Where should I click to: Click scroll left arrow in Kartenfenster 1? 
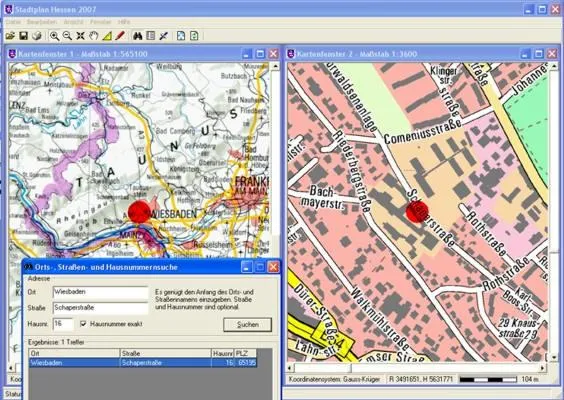12,368
